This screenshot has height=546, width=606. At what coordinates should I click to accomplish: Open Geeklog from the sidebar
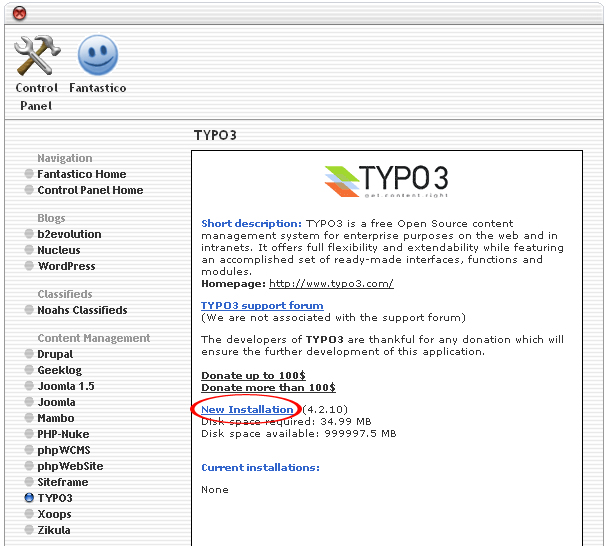coord(60,370)
